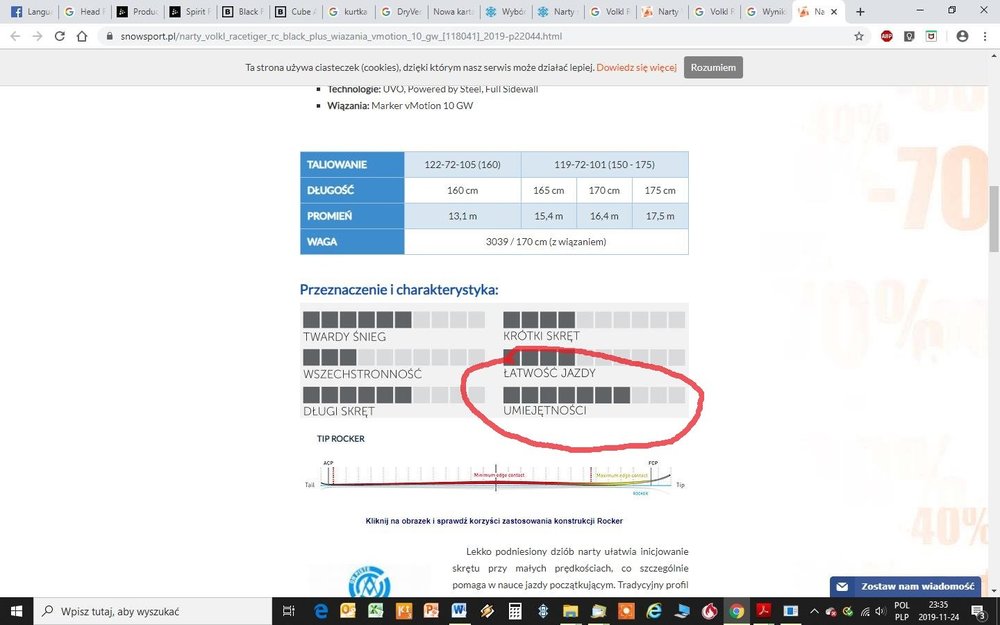
Task: Open PowerPoint from the taskbar
Action: (x=431, y=611)
